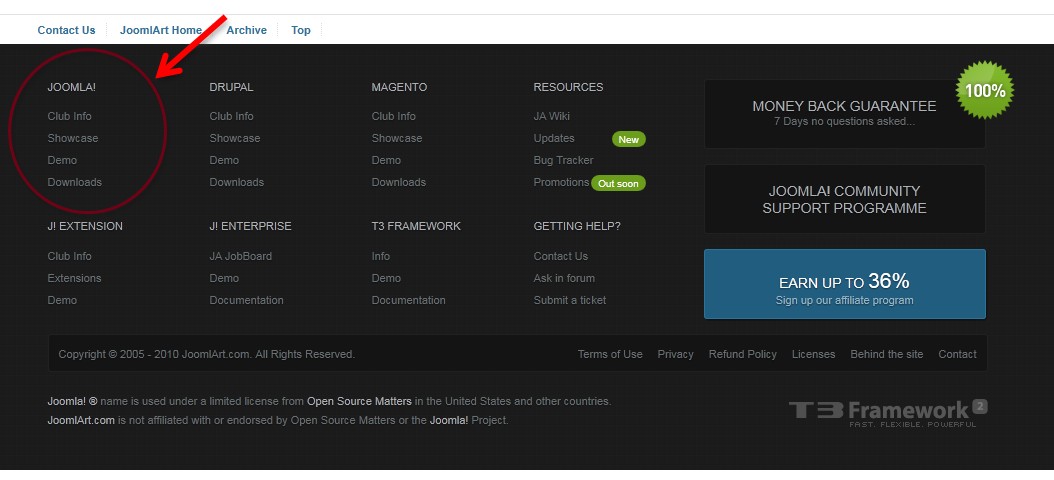Open Submit a ticket link

click(569, 301)
